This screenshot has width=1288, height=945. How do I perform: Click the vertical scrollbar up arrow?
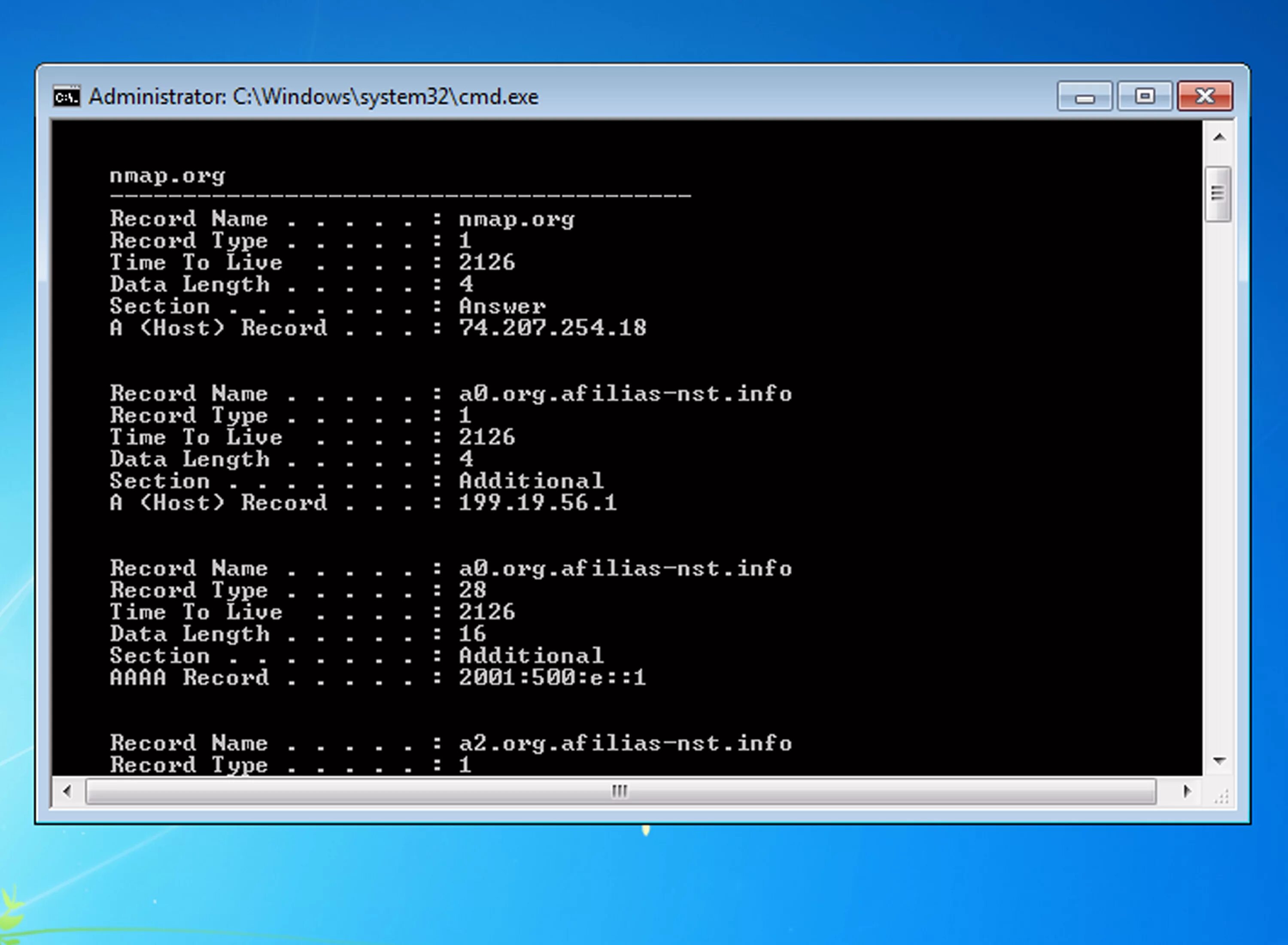[1219, 137]
